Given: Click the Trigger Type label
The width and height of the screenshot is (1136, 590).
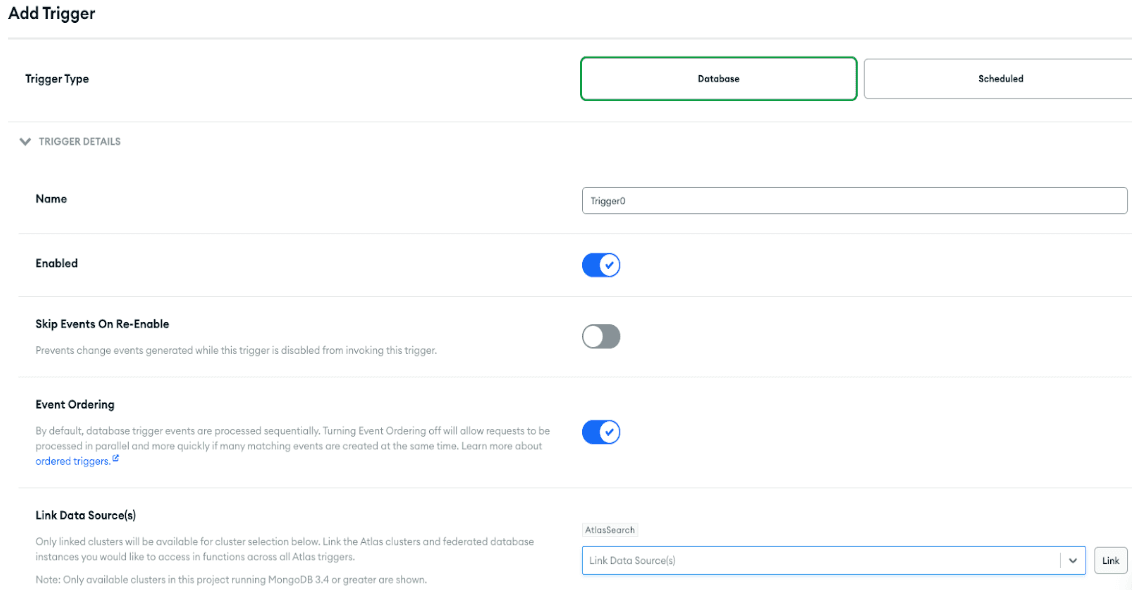Looking at the screenshot, I should point(57,79).
